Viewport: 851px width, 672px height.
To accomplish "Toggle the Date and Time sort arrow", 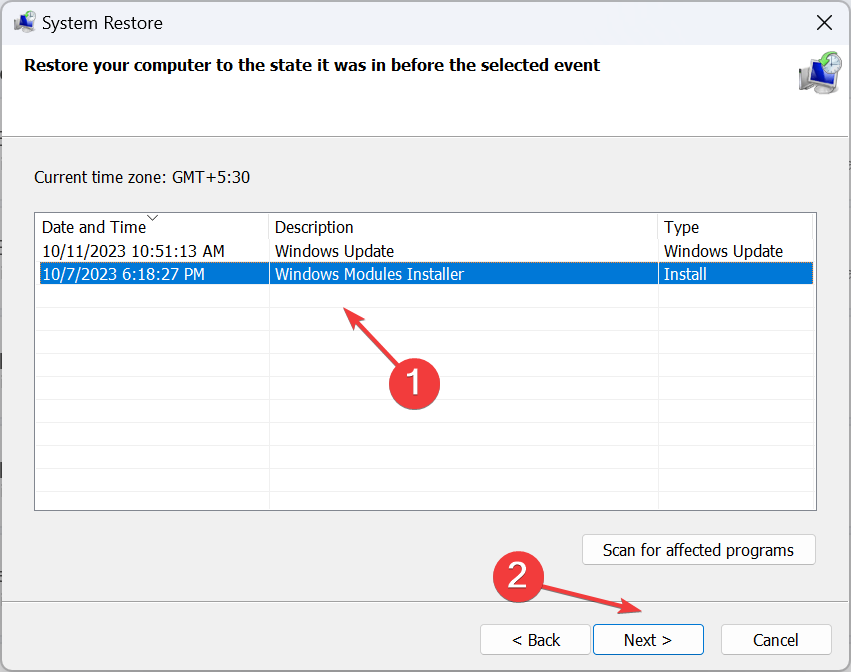I will pyautogui.click(x=153, y=218).
